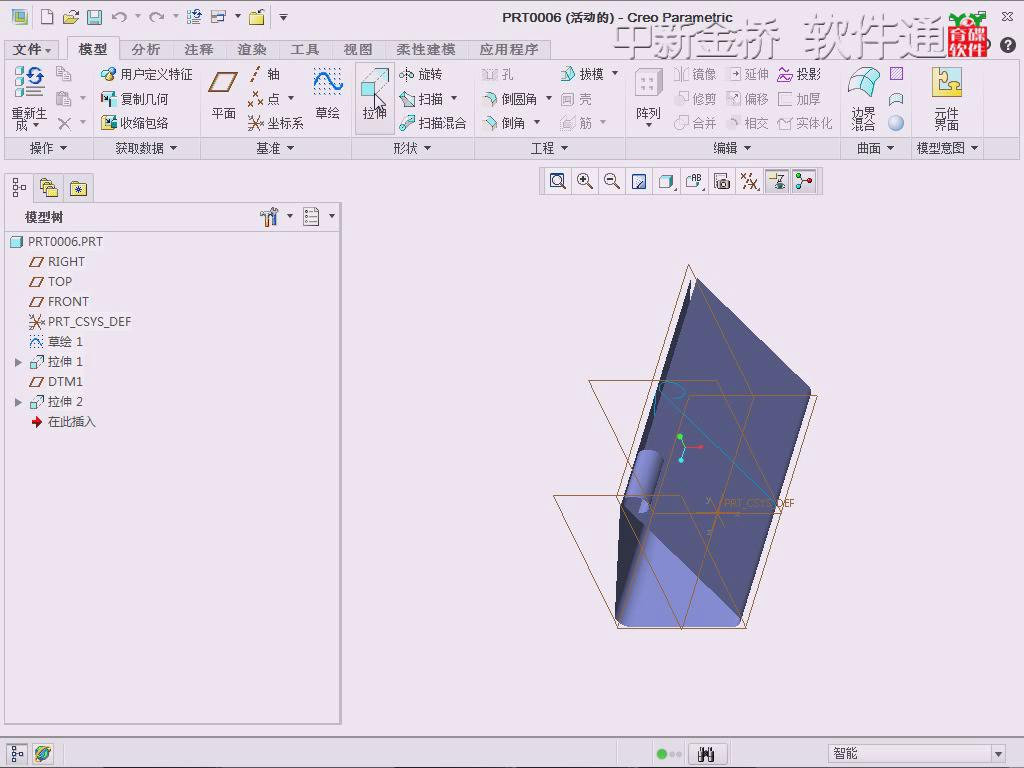
Task: Choose the Sweep (扫描) tool
Action: tap(421, 99)
